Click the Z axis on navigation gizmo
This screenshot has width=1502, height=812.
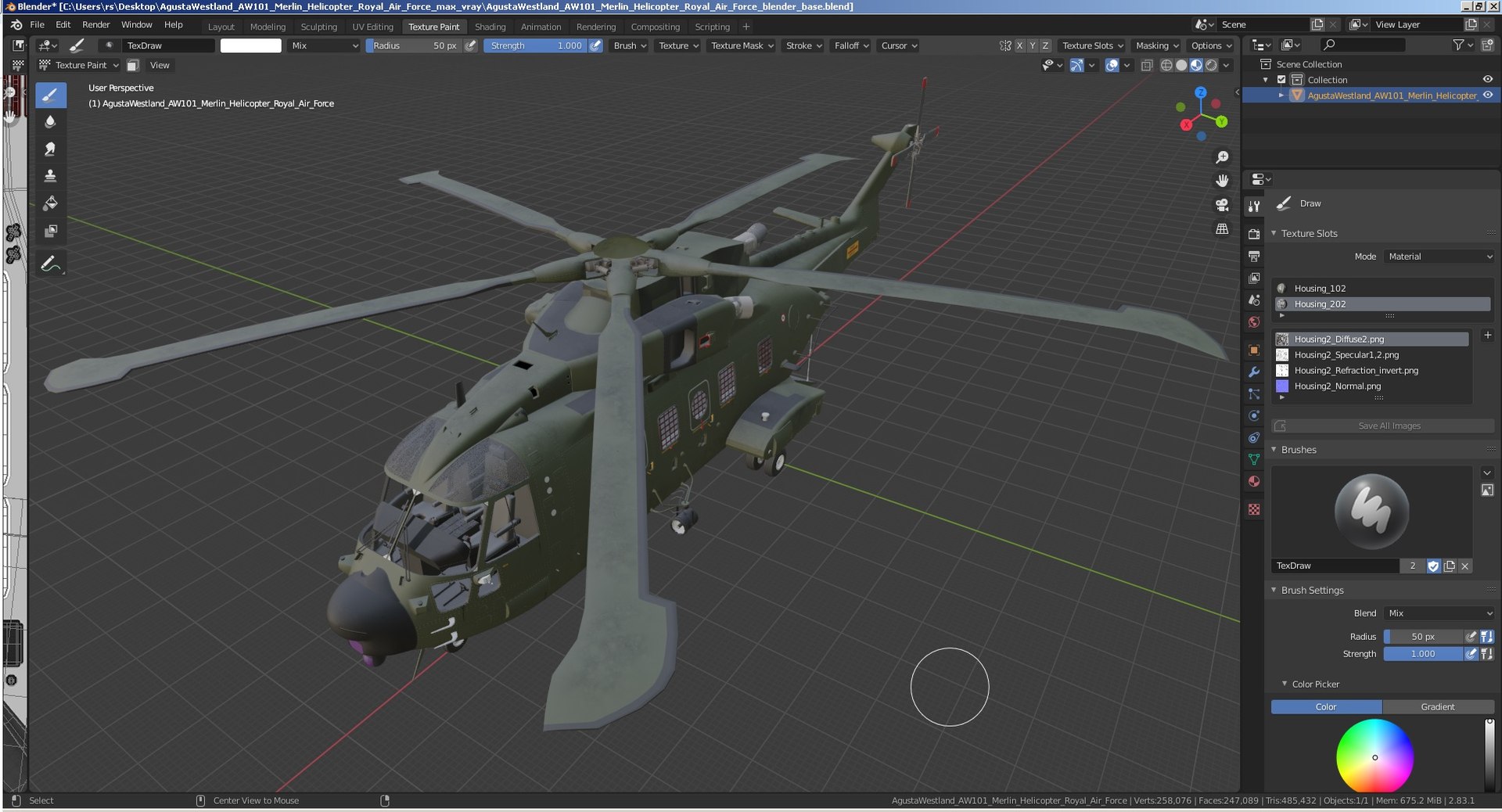[1200, 92]
